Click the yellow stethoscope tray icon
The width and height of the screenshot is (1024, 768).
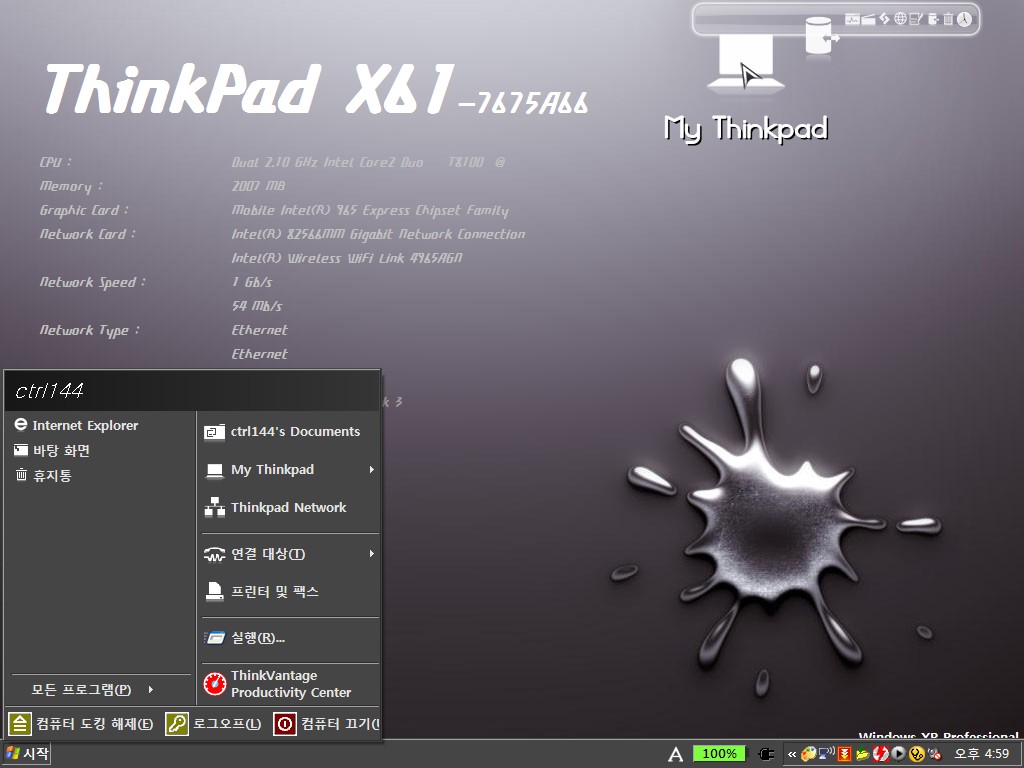tap(916, 754)
